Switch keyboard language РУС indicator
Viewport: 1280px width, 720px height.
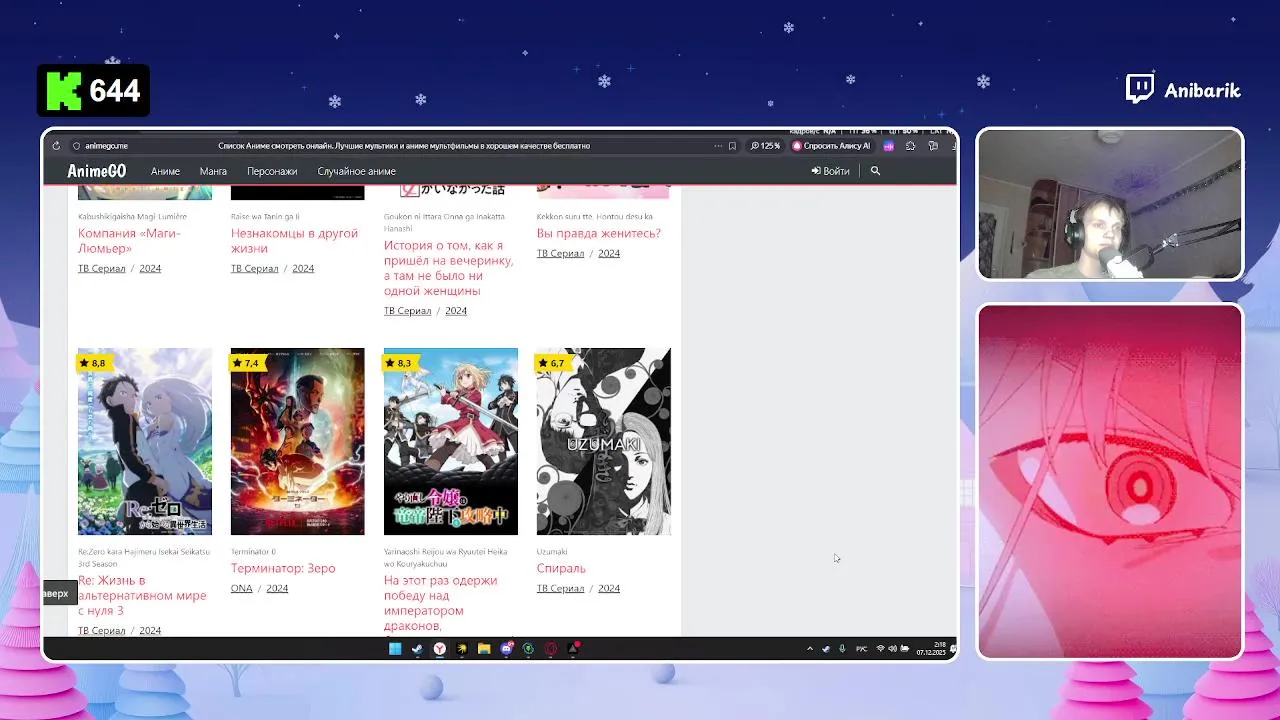click(x=861, y=649)
